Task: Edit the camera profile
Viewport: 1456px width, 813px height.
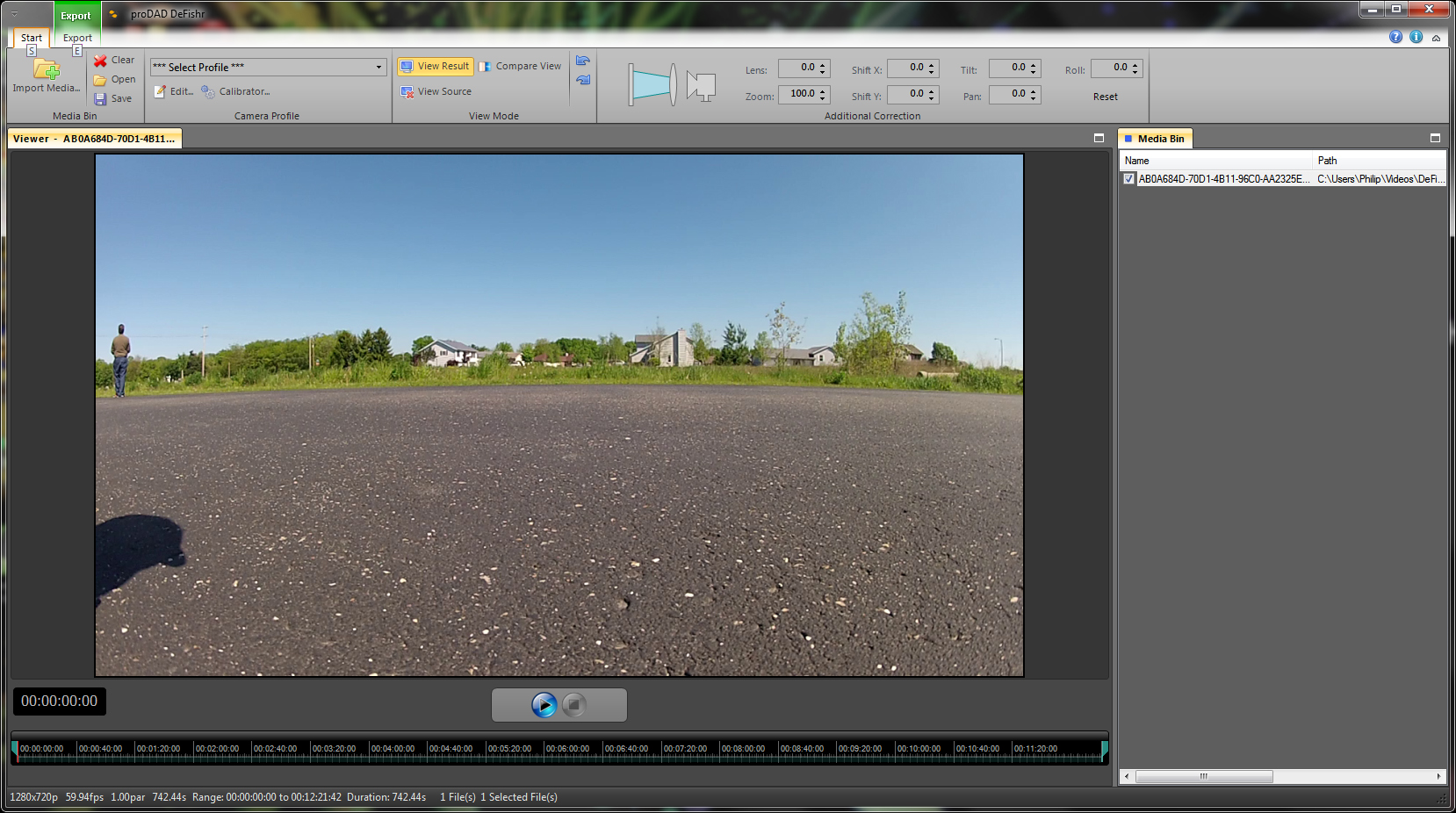Action: pos(174,91)
